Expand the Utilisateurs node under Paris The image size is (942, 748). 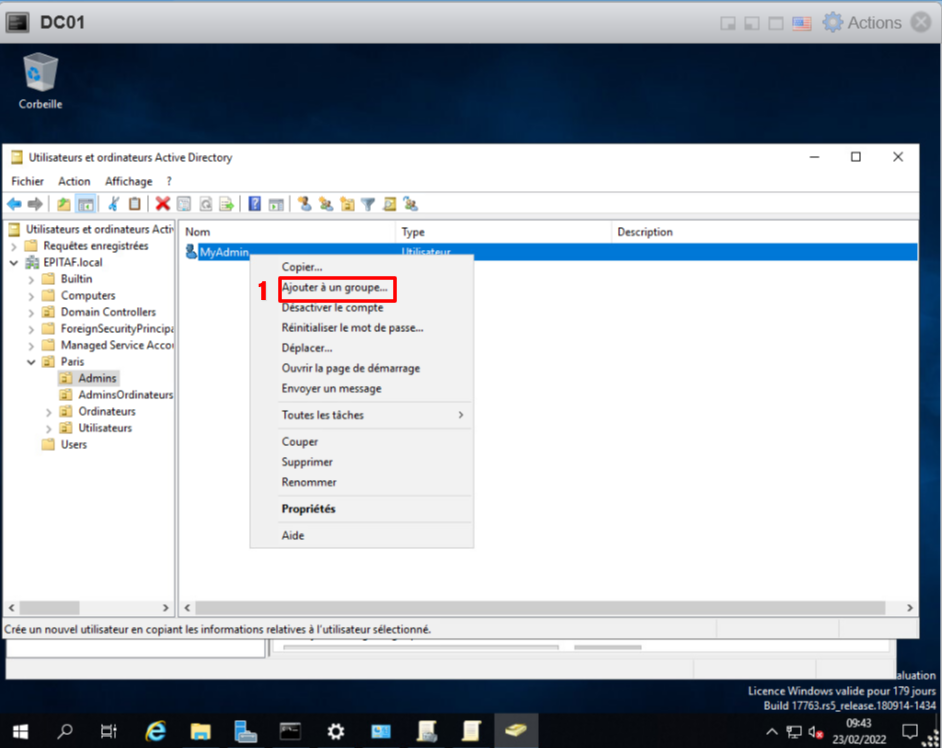click(x=49, y=428)
